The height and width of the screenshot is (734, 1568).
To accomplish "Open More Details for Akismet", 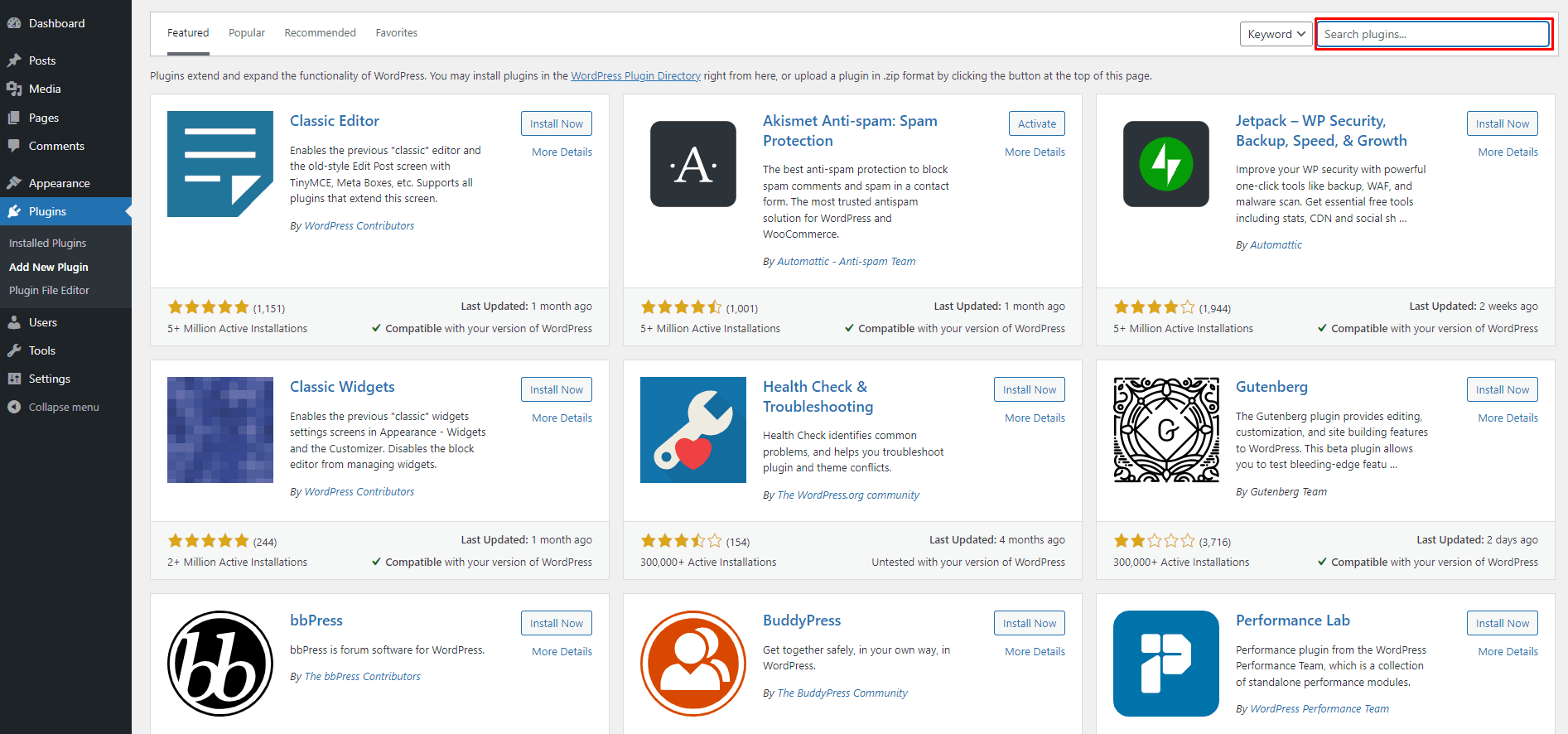I will (1035, 152).
